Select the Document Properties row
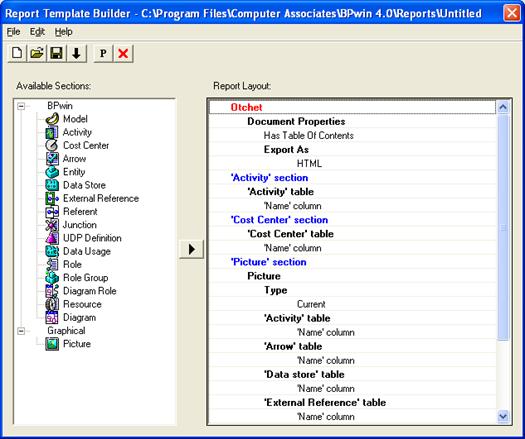Viewport: 525px width, 439px height. coord(352,122)
